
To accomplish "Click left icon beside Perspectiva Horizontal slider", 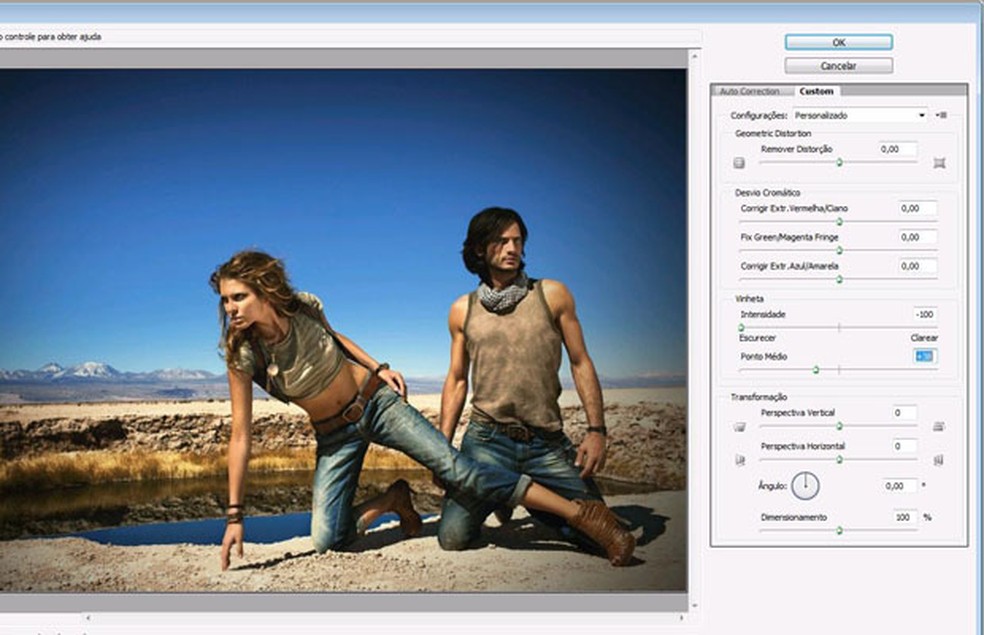I will (x=739, y=460).
